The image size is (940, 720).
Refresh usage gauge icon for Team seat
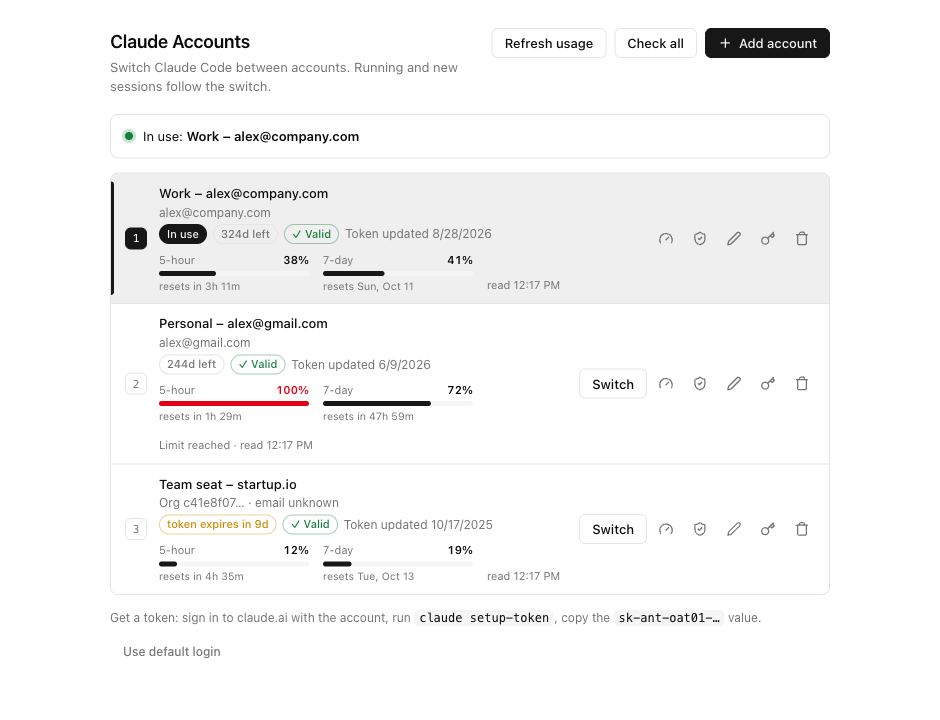coord(665,529)
